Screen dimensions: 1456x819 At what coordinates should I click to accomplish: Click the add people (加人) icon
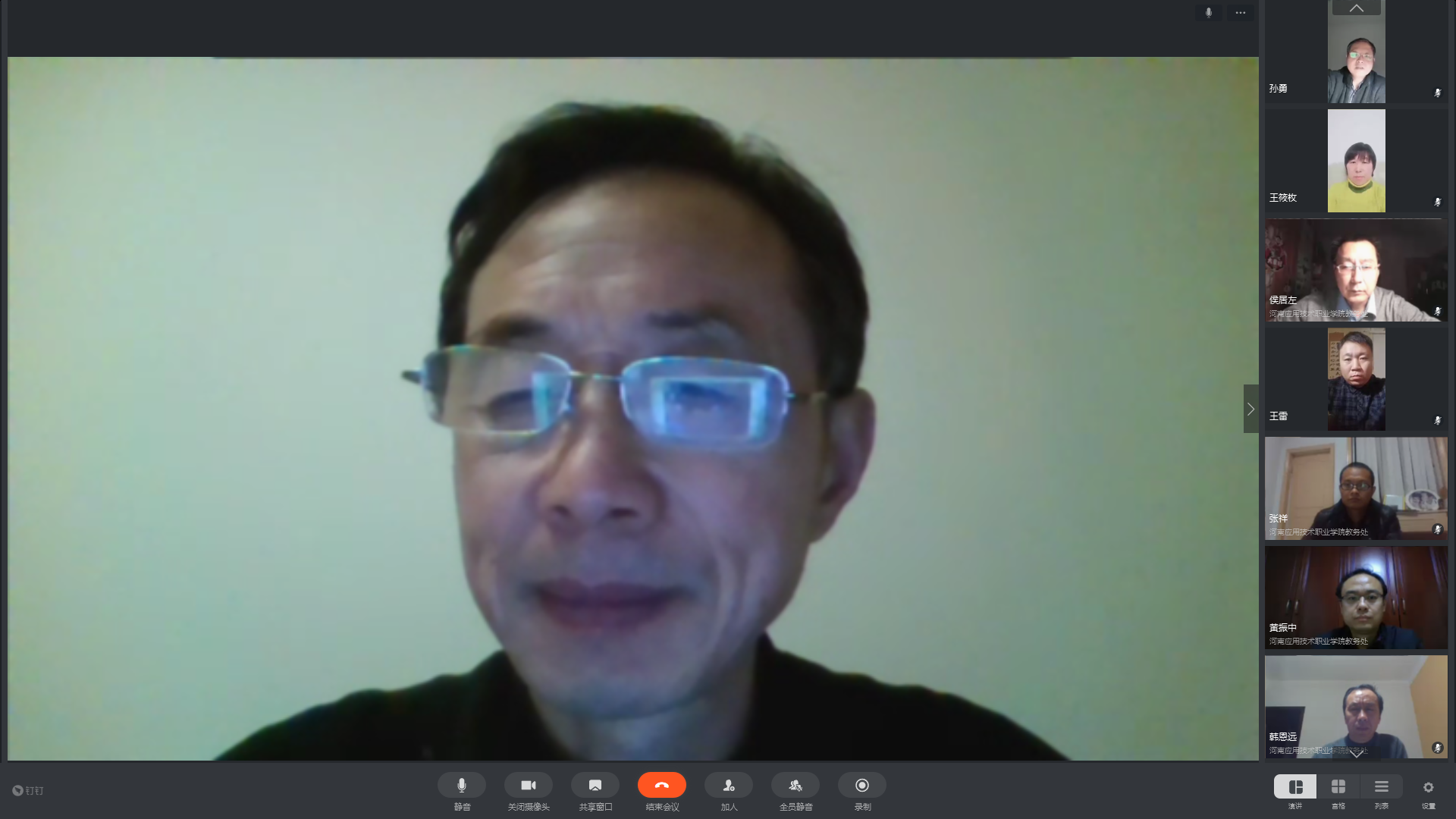point(729,785)
